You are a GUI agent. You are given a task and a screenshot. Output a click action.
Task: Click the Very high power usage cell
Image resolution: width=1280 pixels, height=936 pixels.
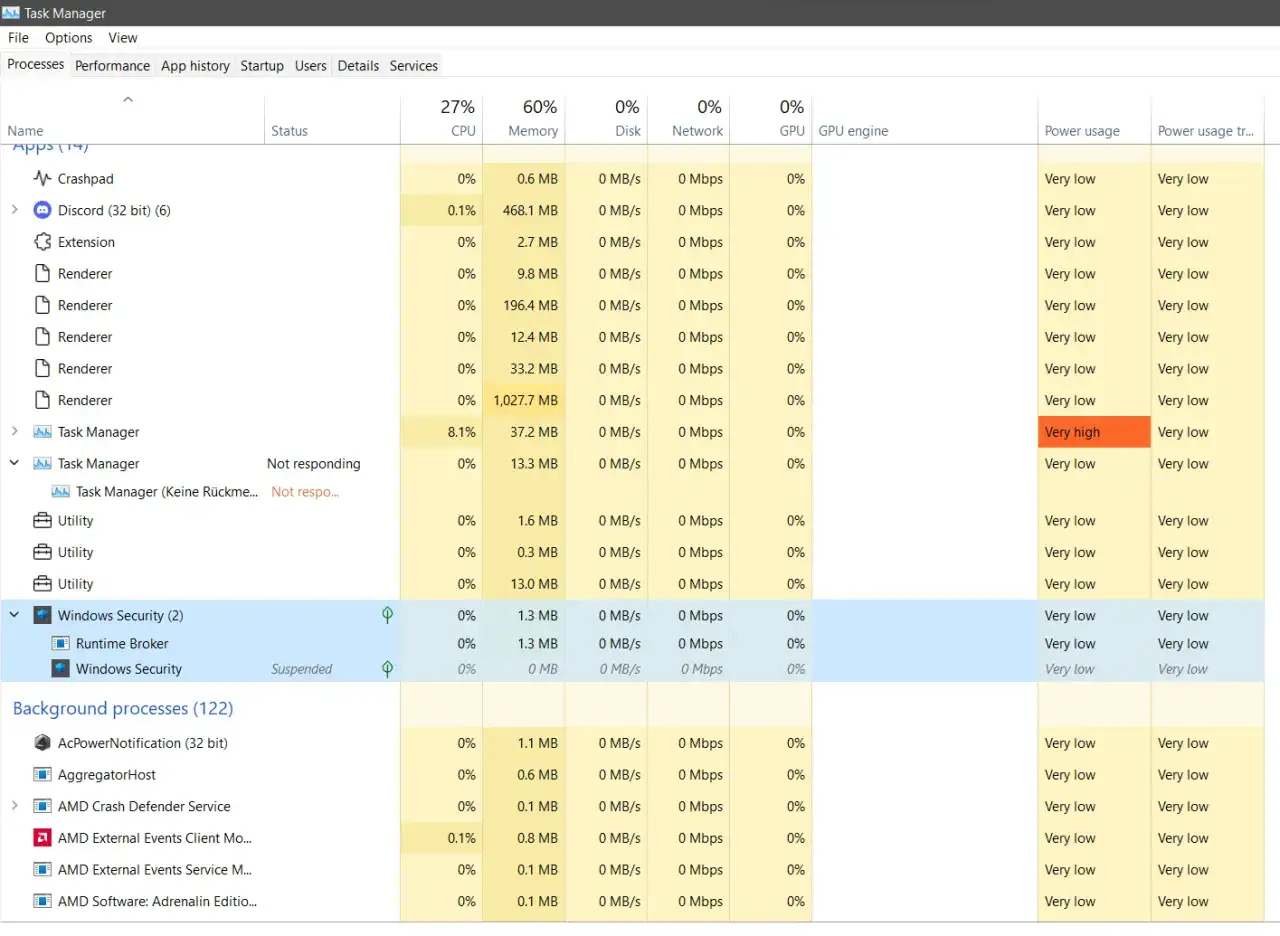1094,432
